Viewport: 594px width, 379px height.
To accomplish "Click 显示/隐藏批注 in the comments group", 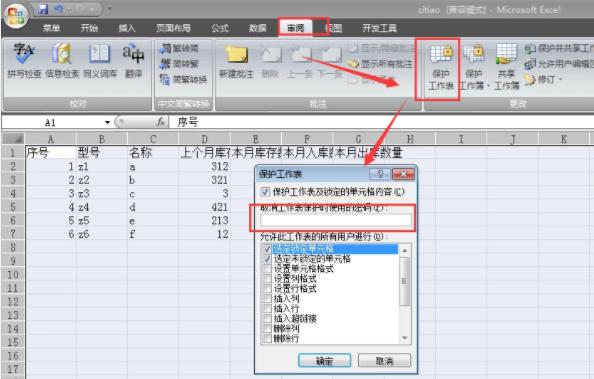I will pos(381,48).
